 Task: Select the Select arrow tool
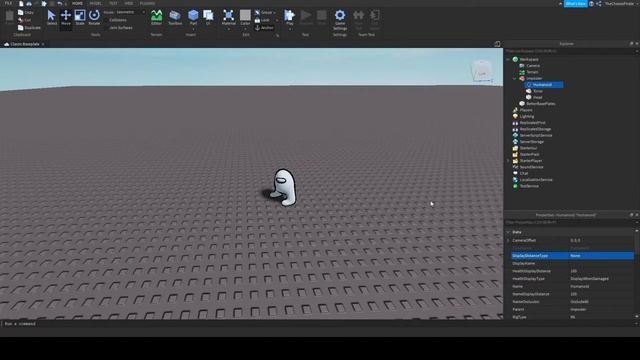tap(51, 18)
